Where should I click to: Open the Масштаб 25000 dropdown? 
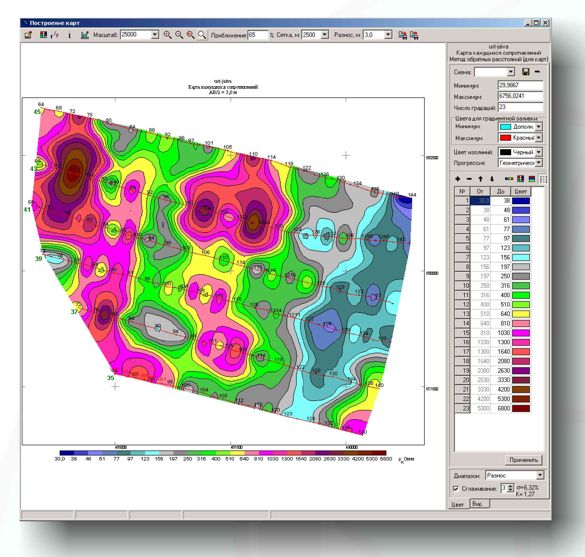click(x=155, y=35)
